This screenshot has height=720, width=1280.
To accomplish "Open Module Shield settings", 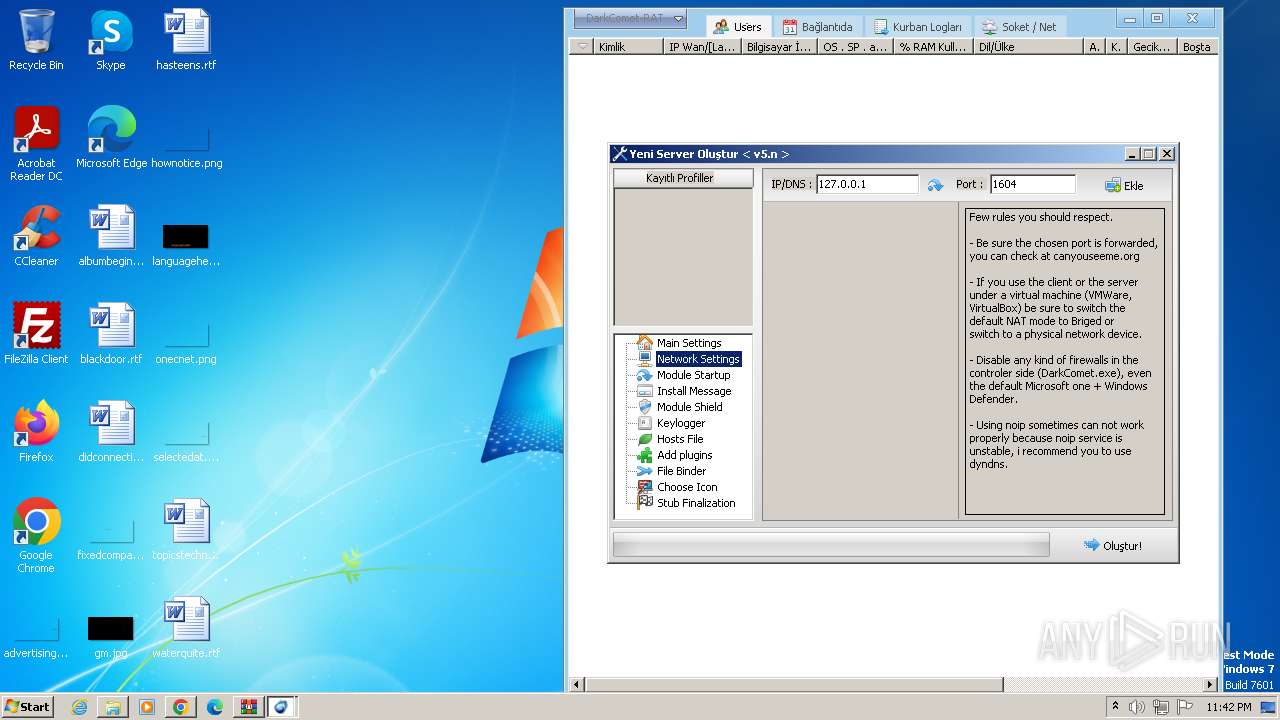I will [x=689, y=407].
